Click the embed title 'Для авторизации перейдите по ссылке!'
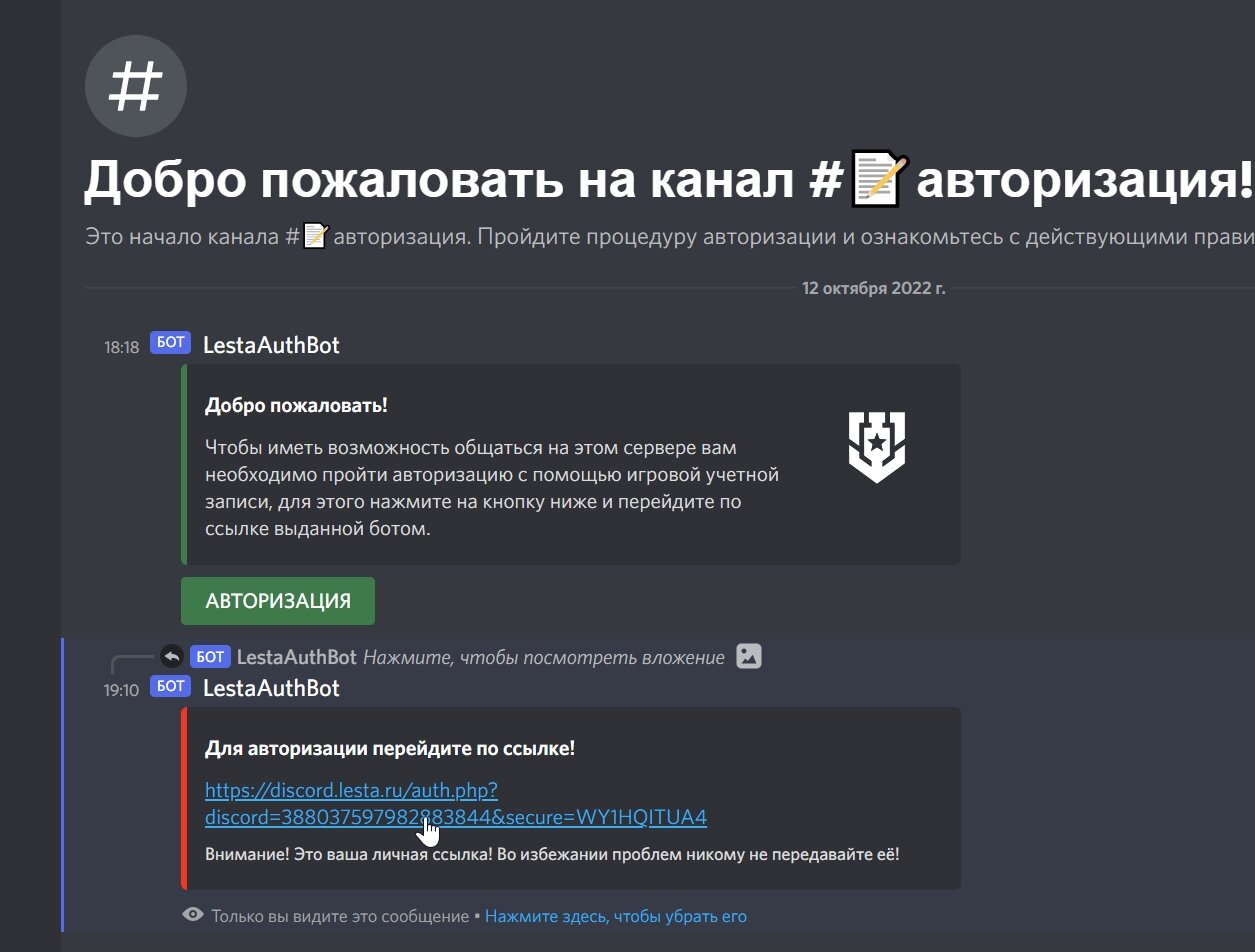This screenshot has height=952, width=1255. coord(390,748)
